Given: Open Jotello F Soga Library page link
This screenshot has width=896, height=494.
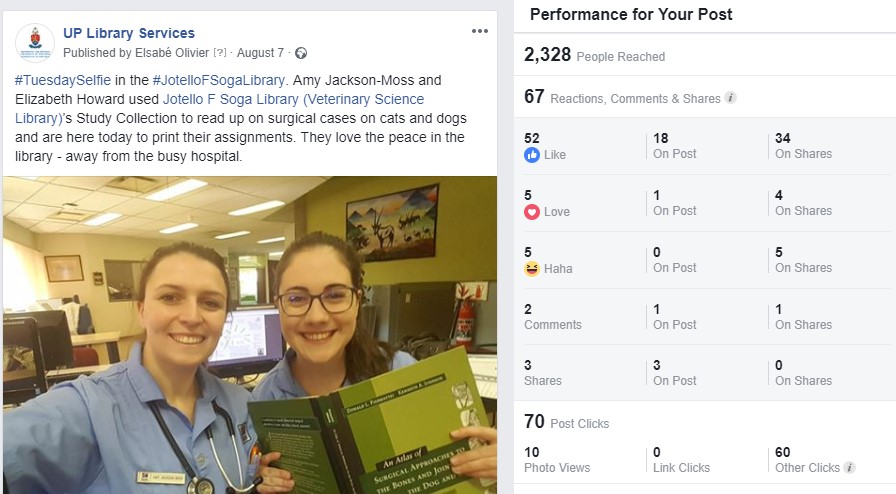Looking at the screenshot, I should [x=219, y=109].
